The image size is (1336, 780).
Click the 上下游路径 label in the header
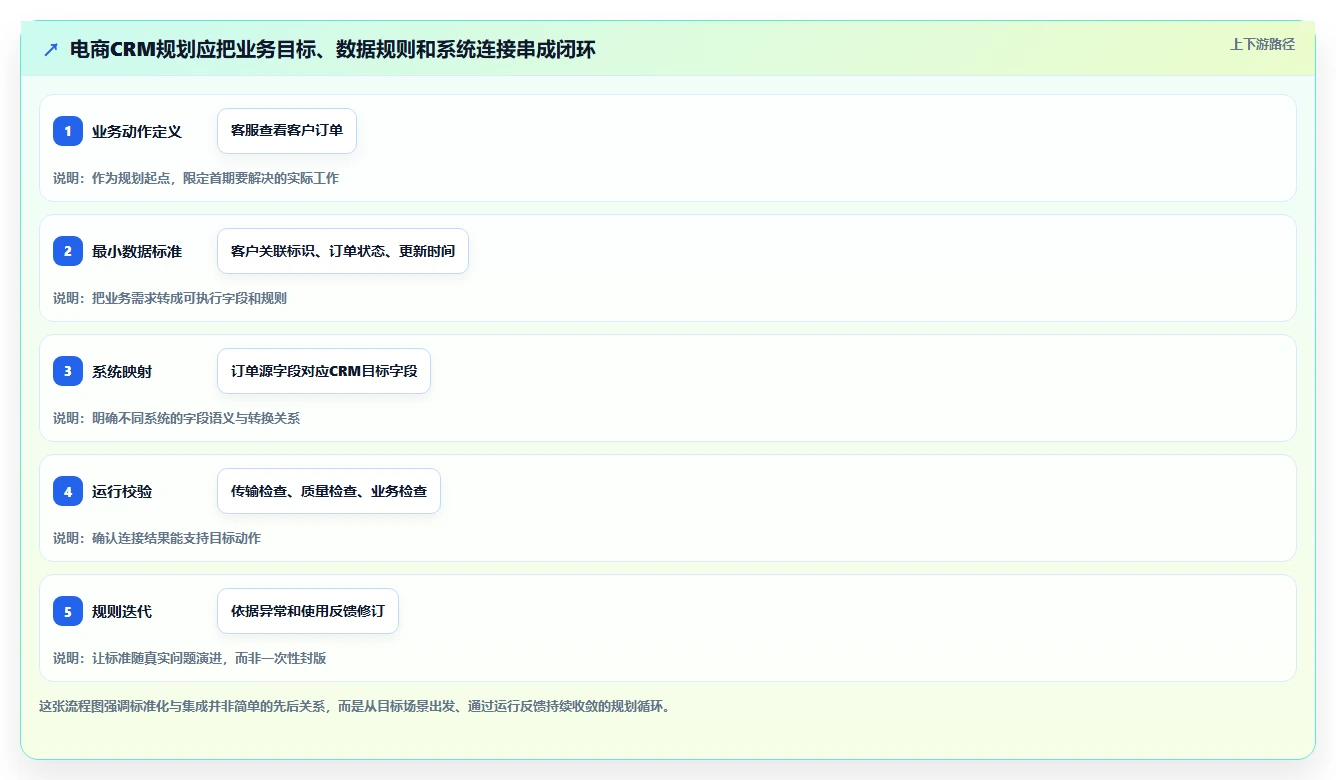(x=1262, y=44)
